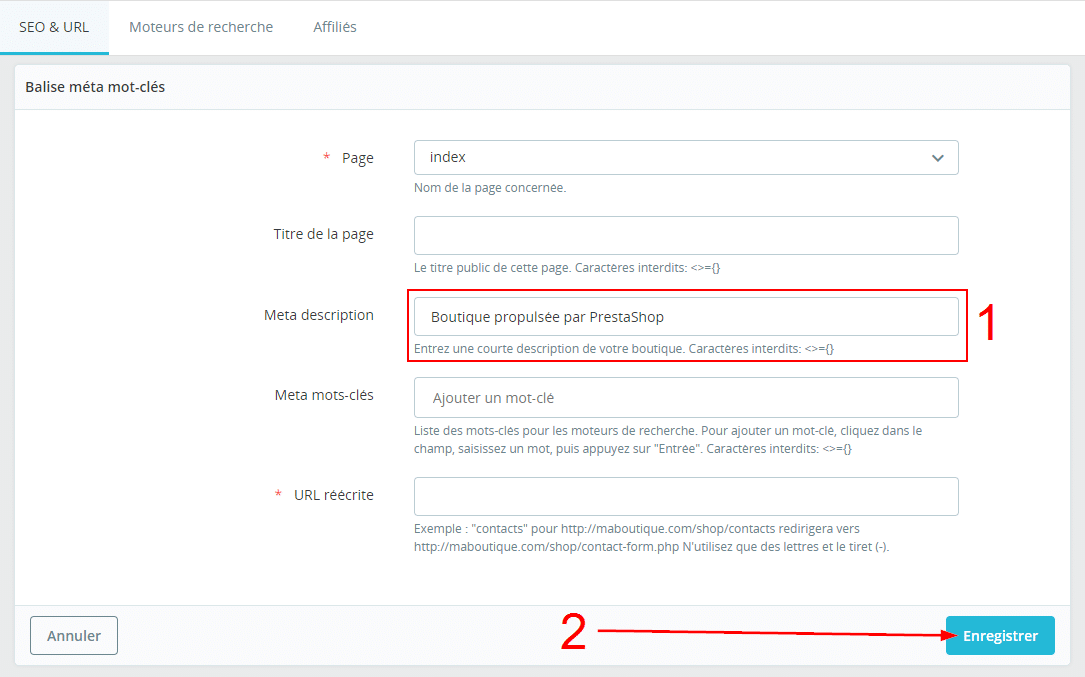
Task: Click the Page field label
Action: tap(357, 158)
